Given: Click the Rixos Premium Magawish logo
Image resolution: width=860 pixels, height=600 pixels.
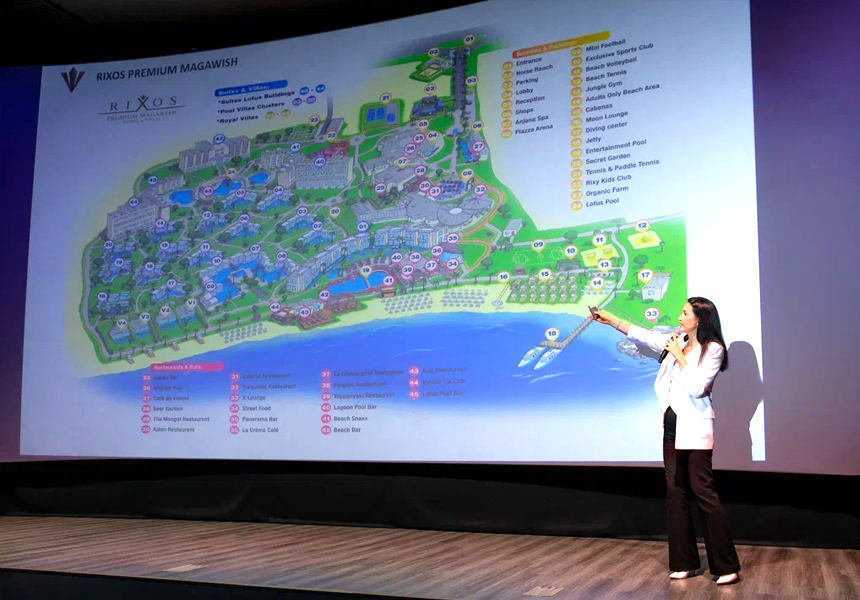Looking at the screenshot, I should tap(142, 109).
